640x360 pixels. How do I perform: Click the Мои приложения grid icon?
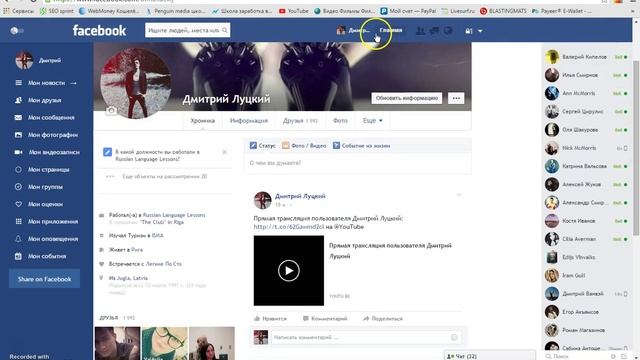[x=18, y=222]
